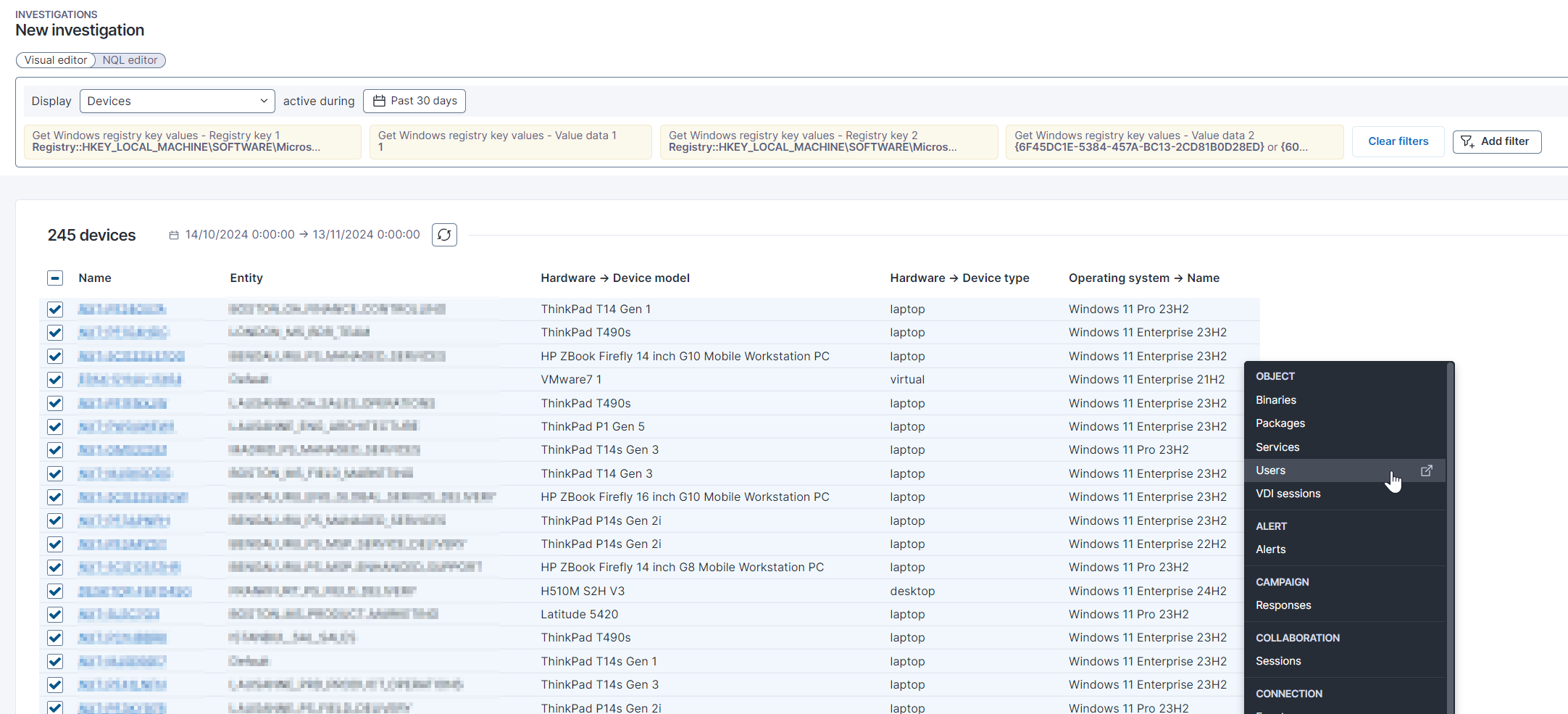Choose VDI sessions in the menu
Image resolution: width=1568 pixels, height=714 pixels.
[1288, 494]
